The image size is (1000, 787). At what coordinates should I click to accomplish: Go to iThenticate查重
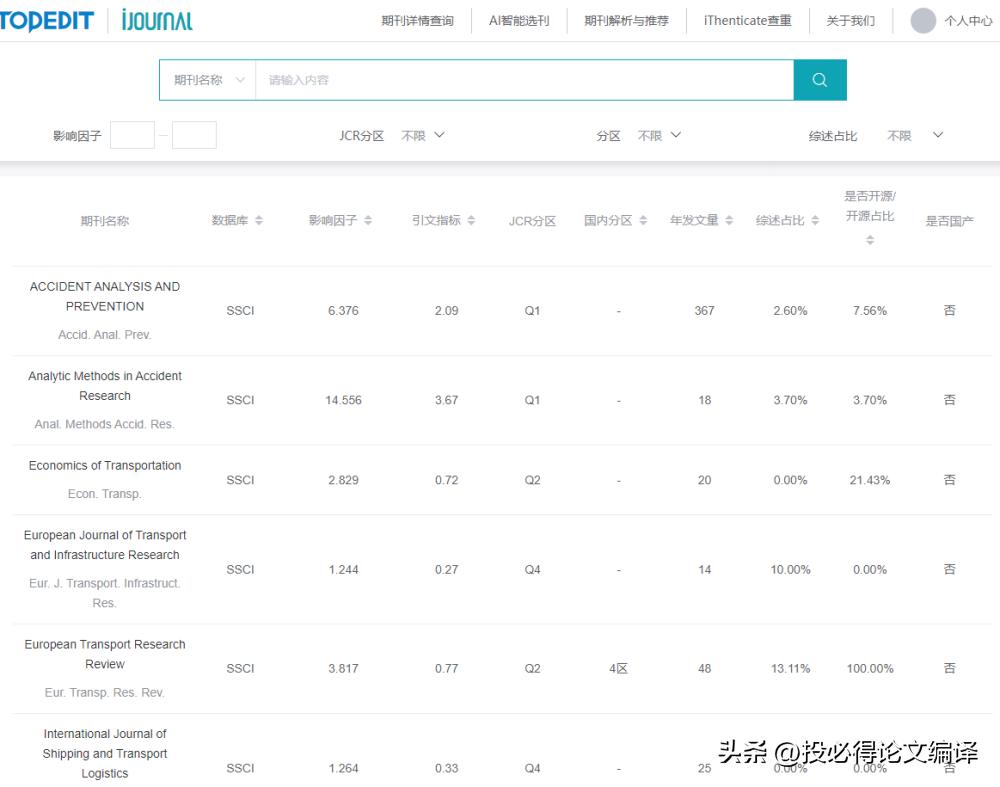747,19
